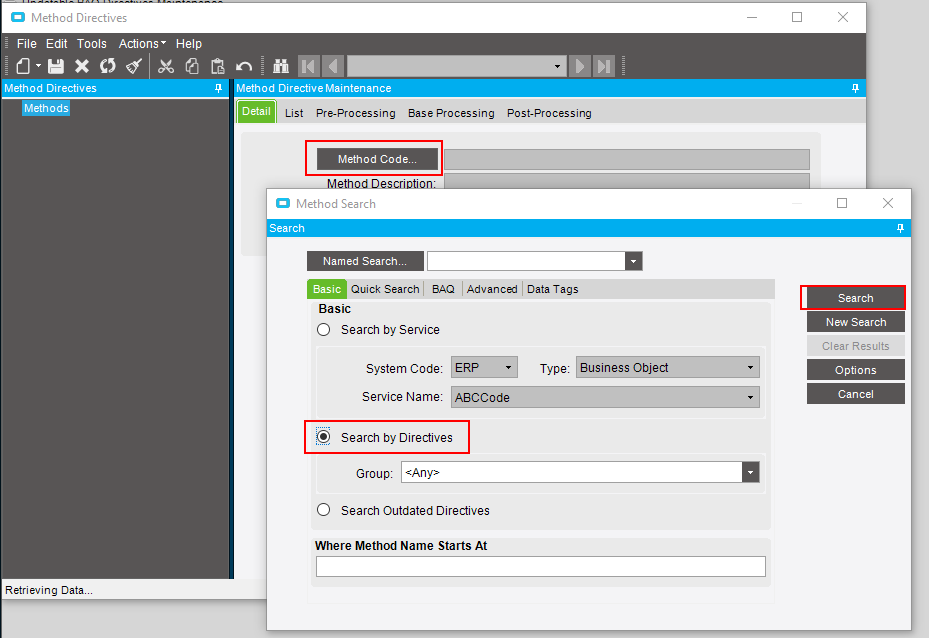Click the Delete X toolbar icon

[82, 66]
